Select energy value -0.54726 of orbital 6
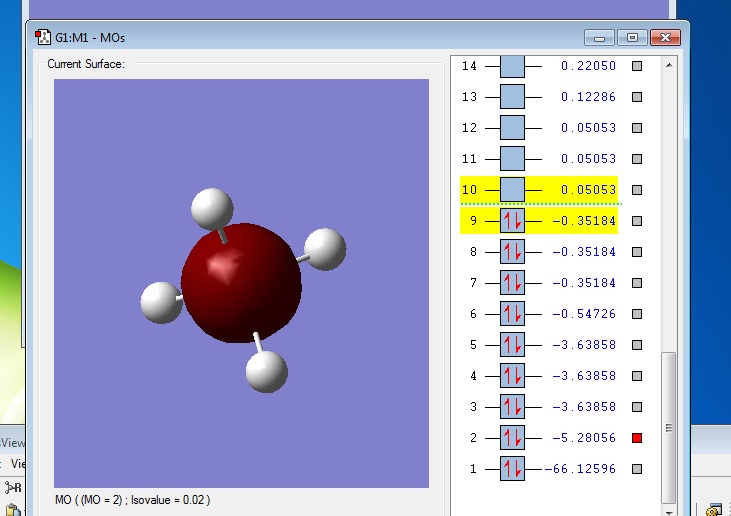Screen dimensions: 731x516 pyautogui.click(x=584, y=314)
